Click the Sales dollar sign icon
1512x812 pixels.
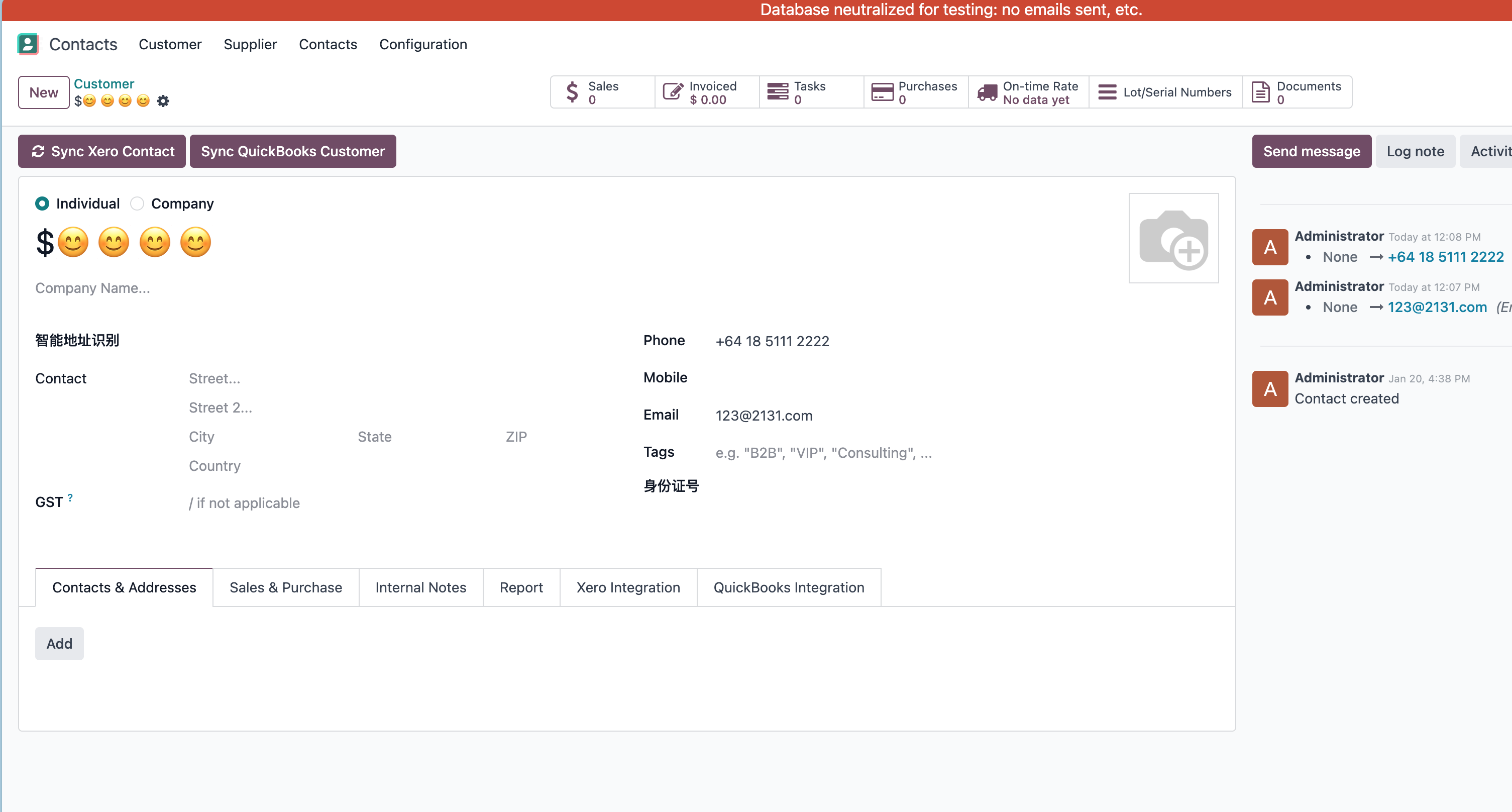tap(572, 92)
